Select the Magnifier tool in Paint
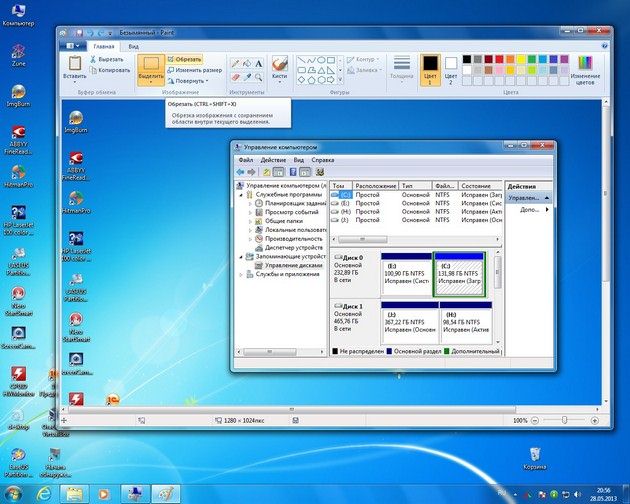Screen dimensions: 630x504 pyautogui.click(x=259, y=76)
